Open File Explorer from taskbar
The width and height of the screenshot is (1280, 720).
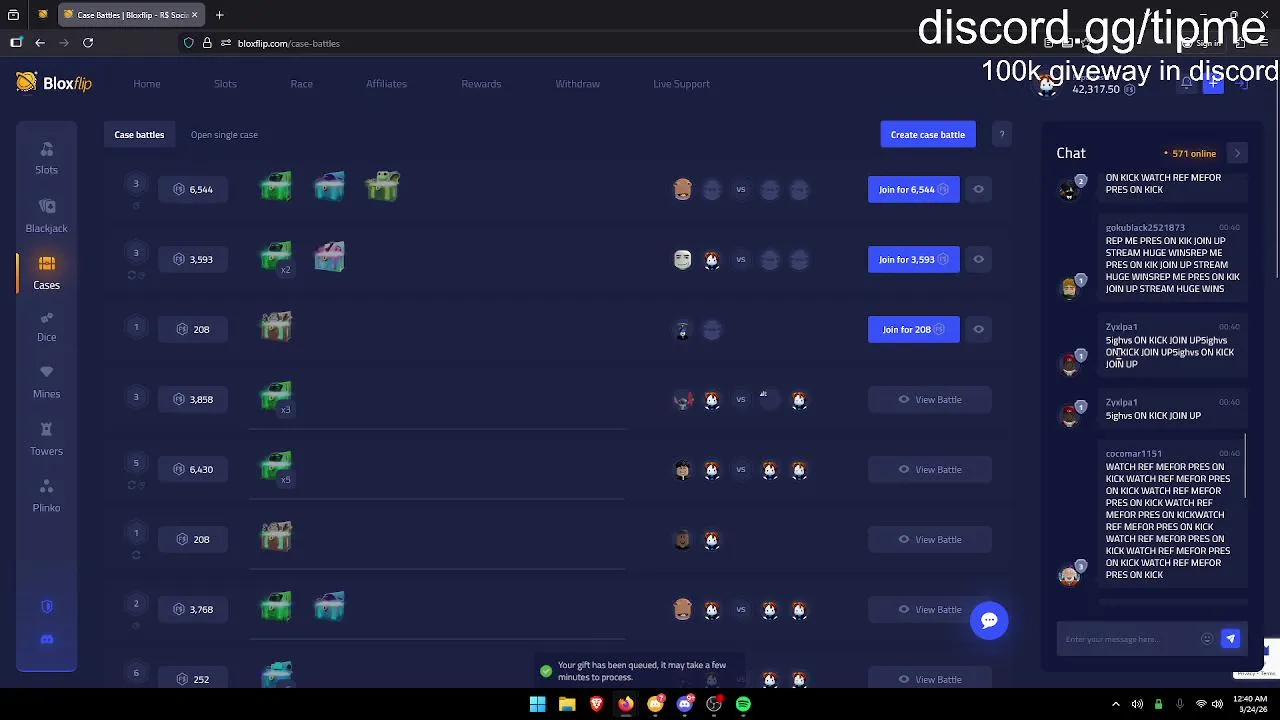(567, 704)
